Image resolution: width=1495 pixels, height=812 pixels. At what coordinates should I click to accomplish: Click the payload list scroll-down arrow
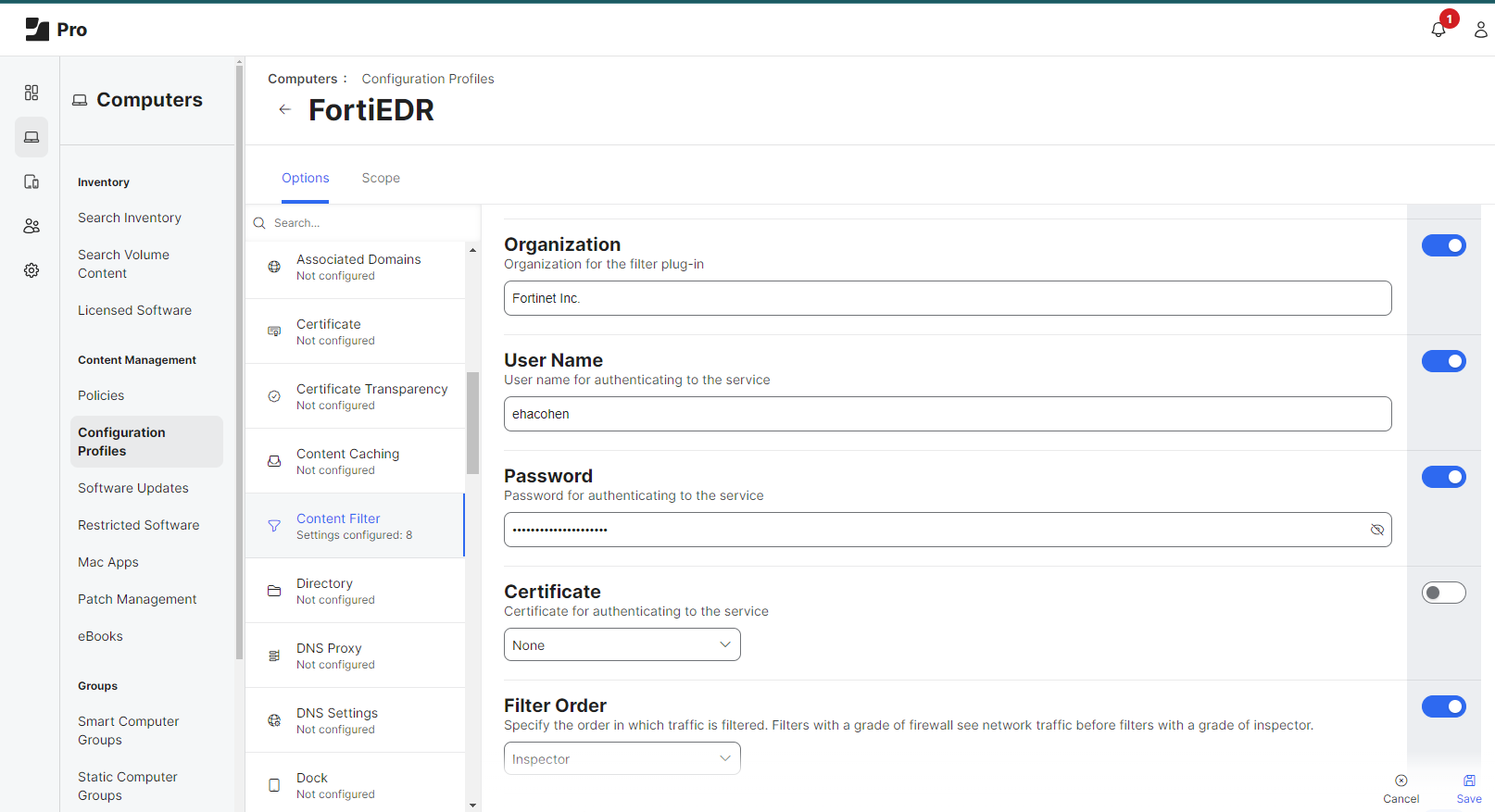coord(472,806)
